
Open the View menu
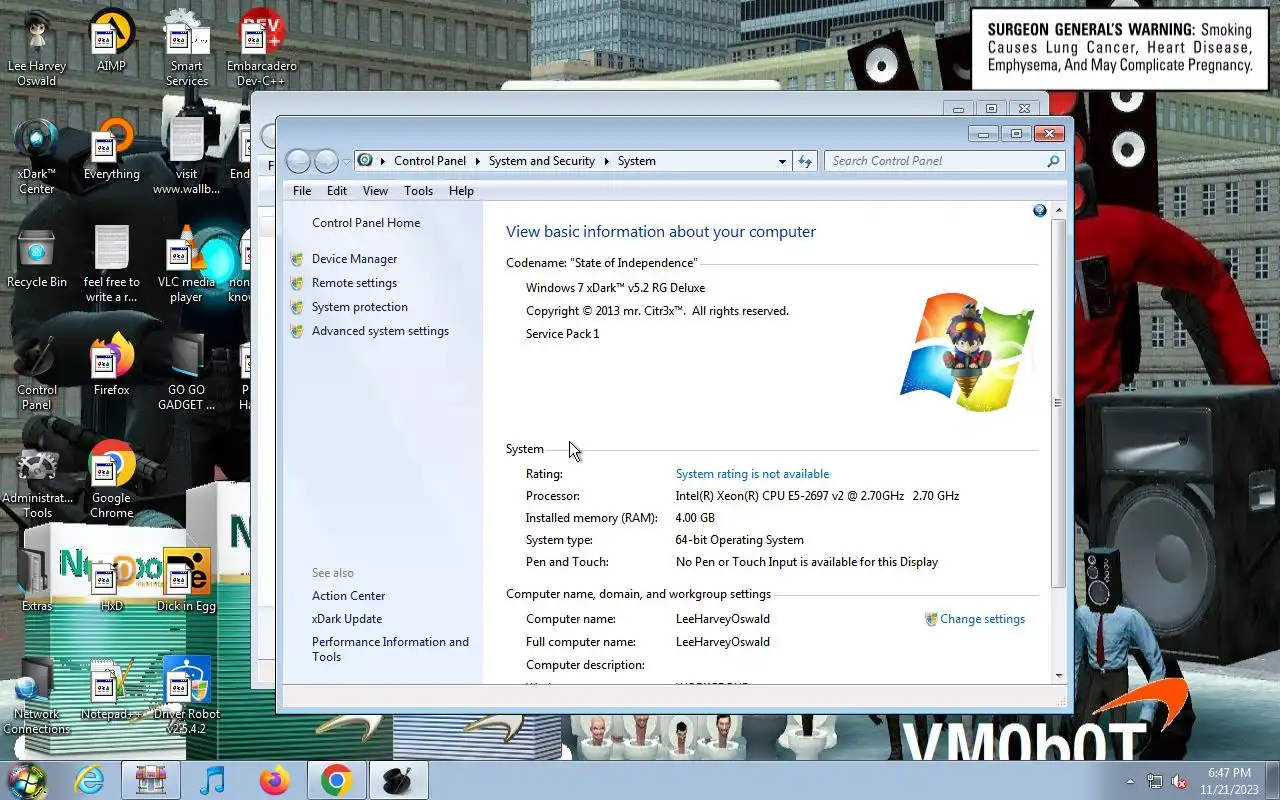point(375,191)
